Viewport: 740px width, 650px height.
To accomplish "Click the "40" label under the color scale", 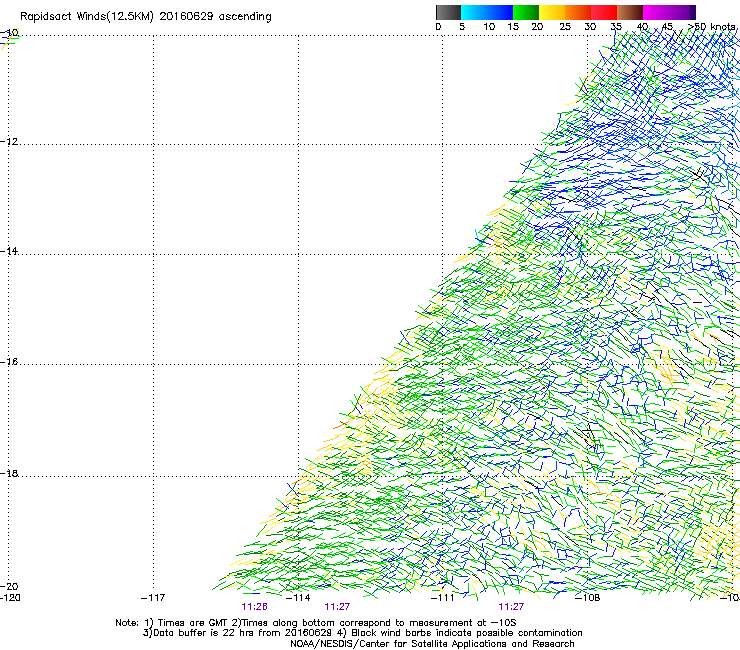I will point(642,27).
